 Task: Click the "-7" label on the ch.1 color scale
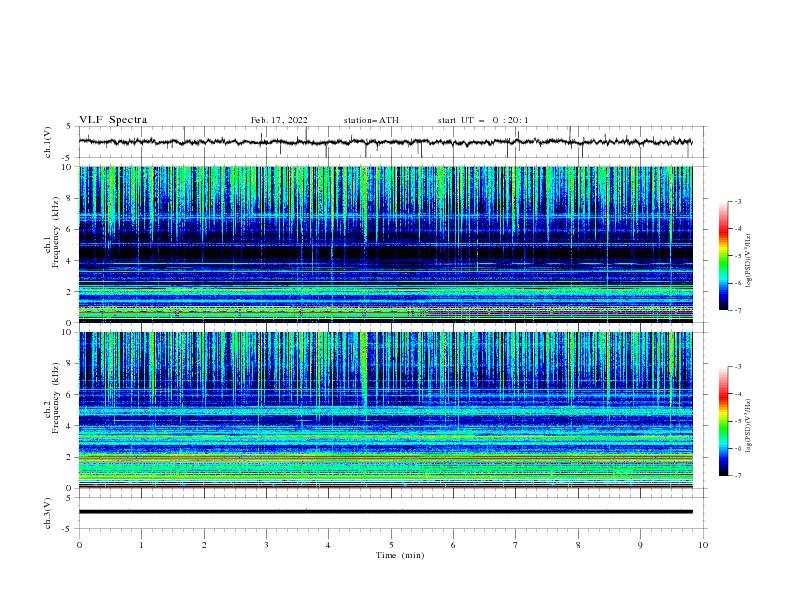(x=737, y=310)
